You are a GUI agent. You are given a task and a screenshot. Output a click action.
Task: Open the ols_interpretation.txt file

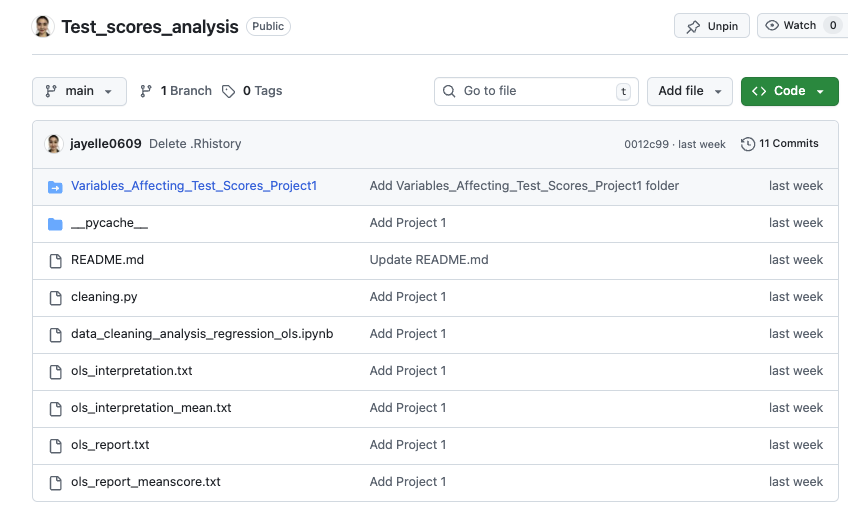pyautogui.click(x=131, y=371)
